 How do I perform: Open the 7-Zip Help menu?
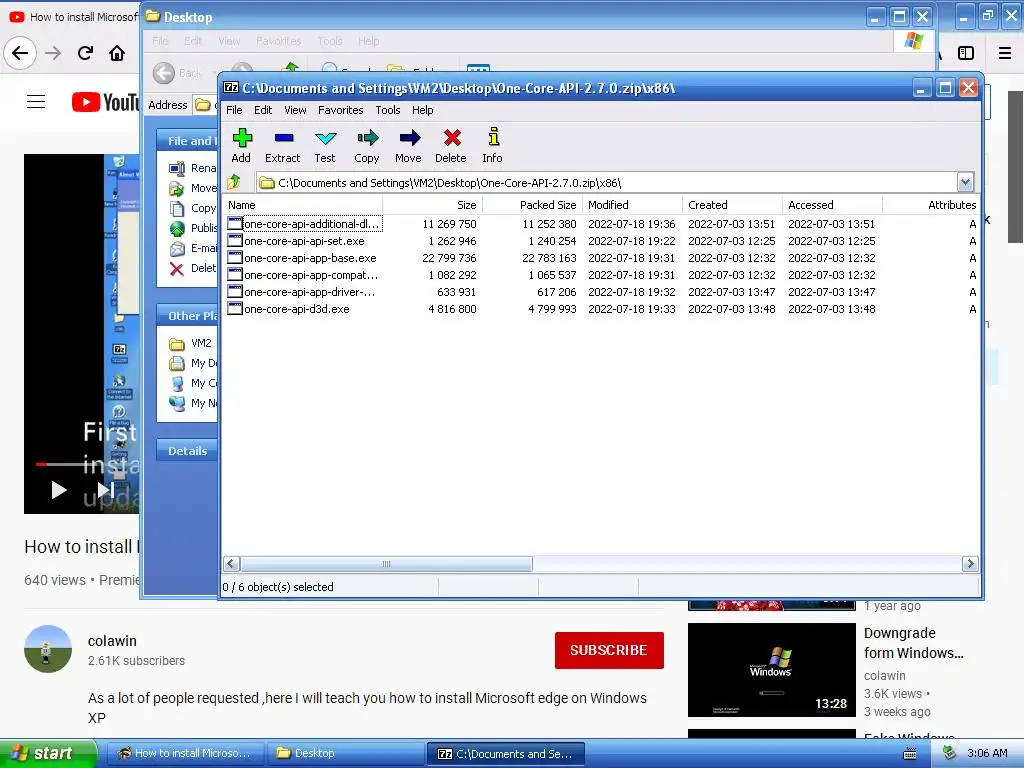tap(423, 110)
